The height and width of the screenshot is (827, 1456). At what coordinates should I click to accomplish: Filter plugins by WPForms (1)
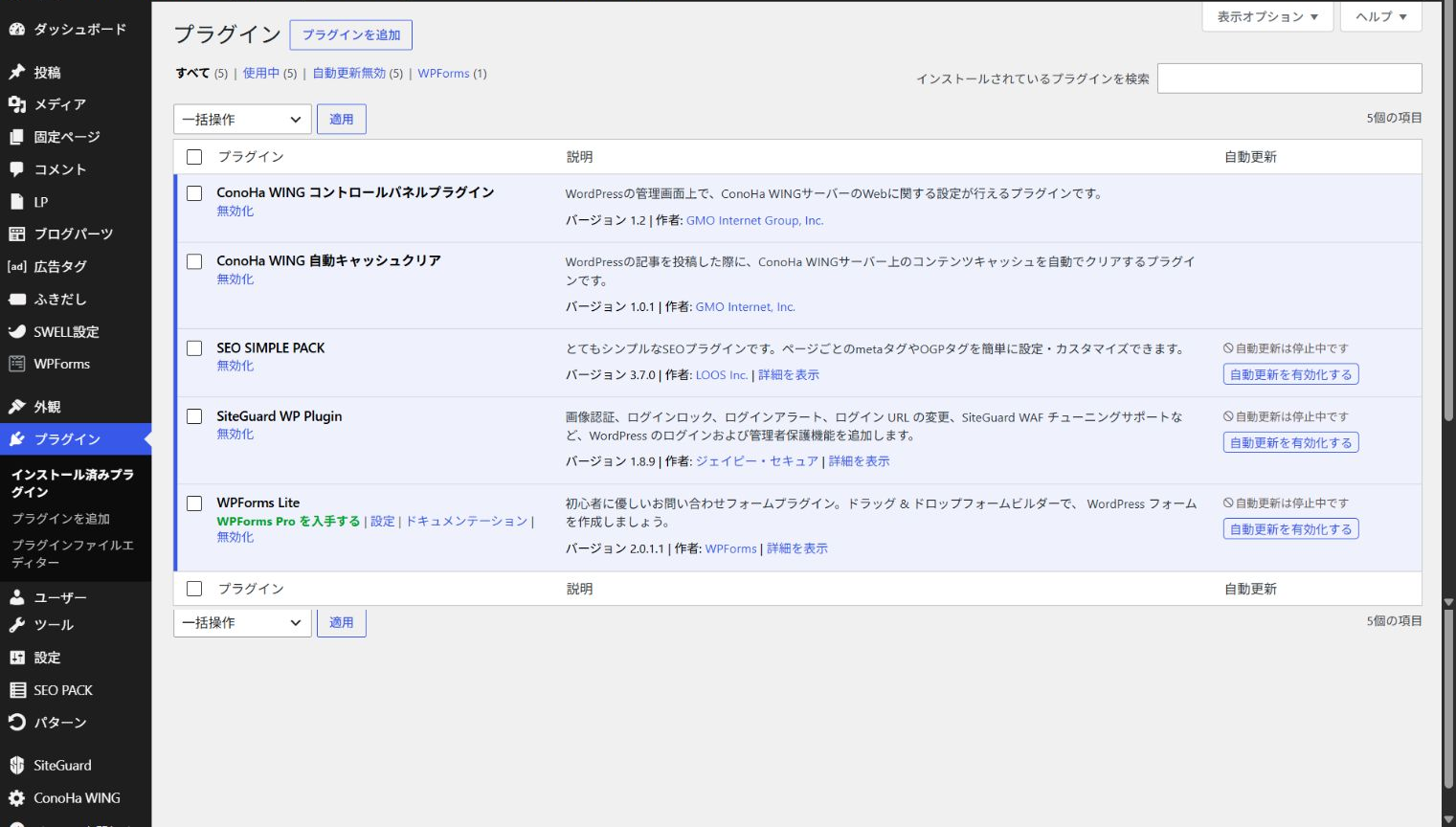452,73
